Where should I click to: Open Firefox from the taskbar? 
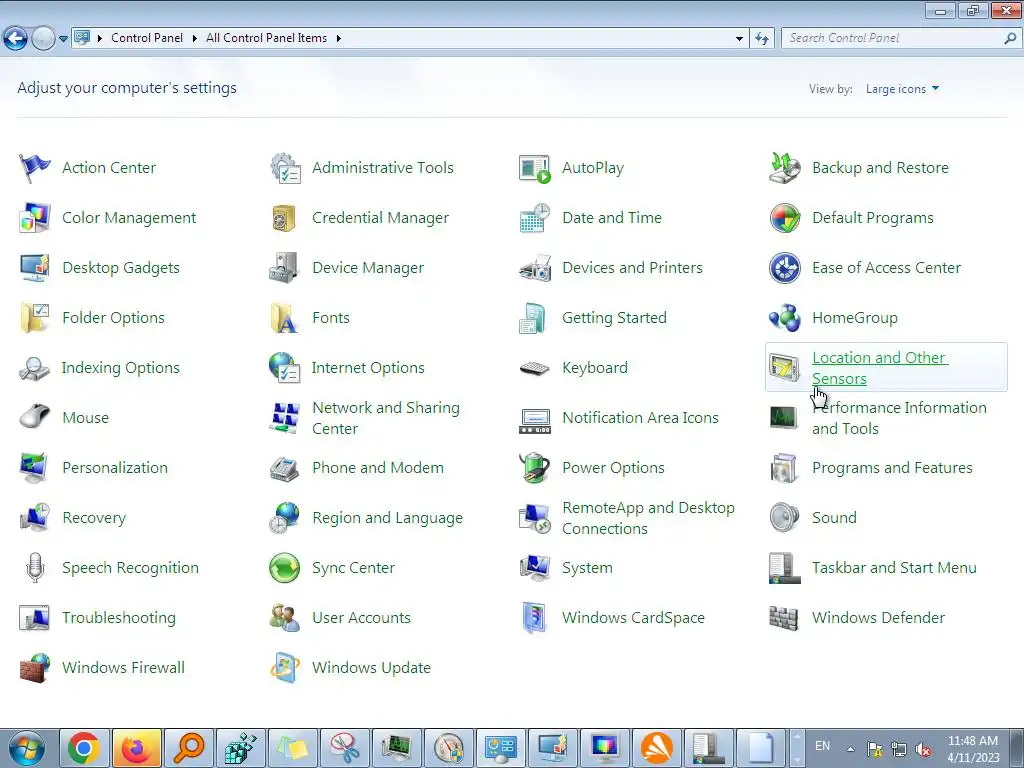136,748
